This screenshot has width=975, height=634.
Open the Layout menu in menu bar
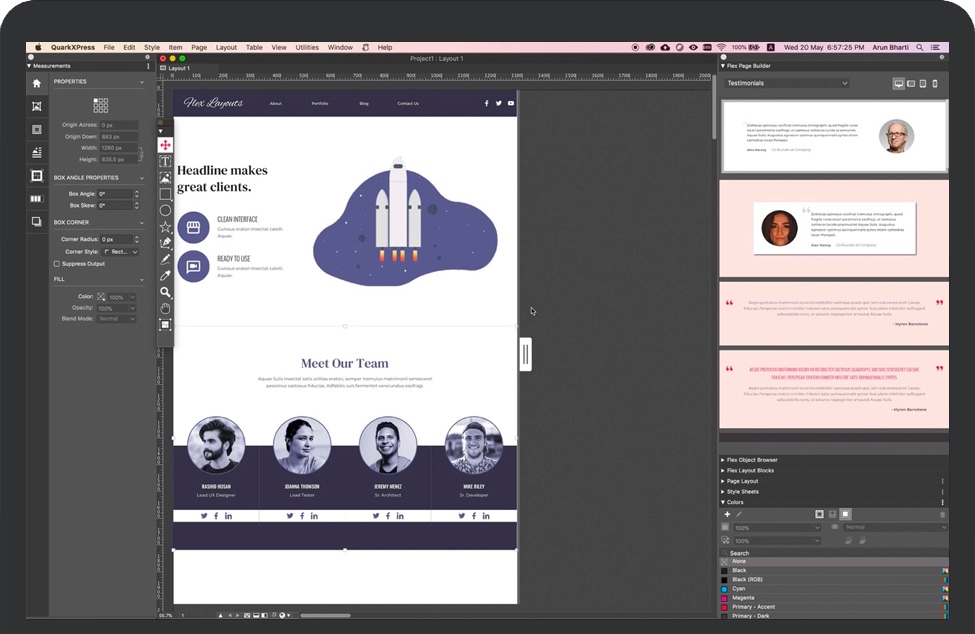[227, 47]
